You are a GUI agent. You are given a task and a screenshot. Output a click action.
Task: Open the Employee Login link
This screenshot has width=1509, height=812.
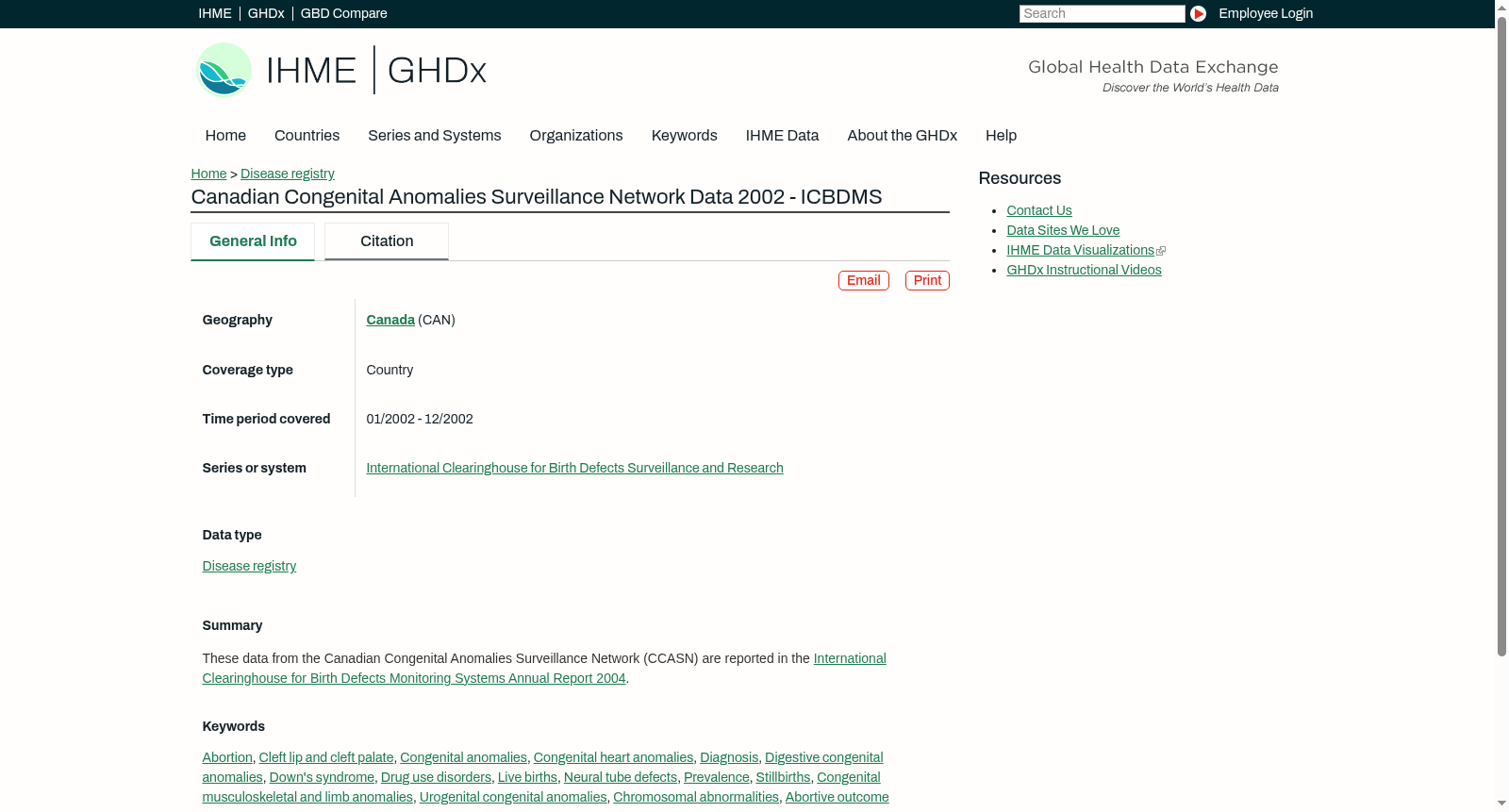1266,13
